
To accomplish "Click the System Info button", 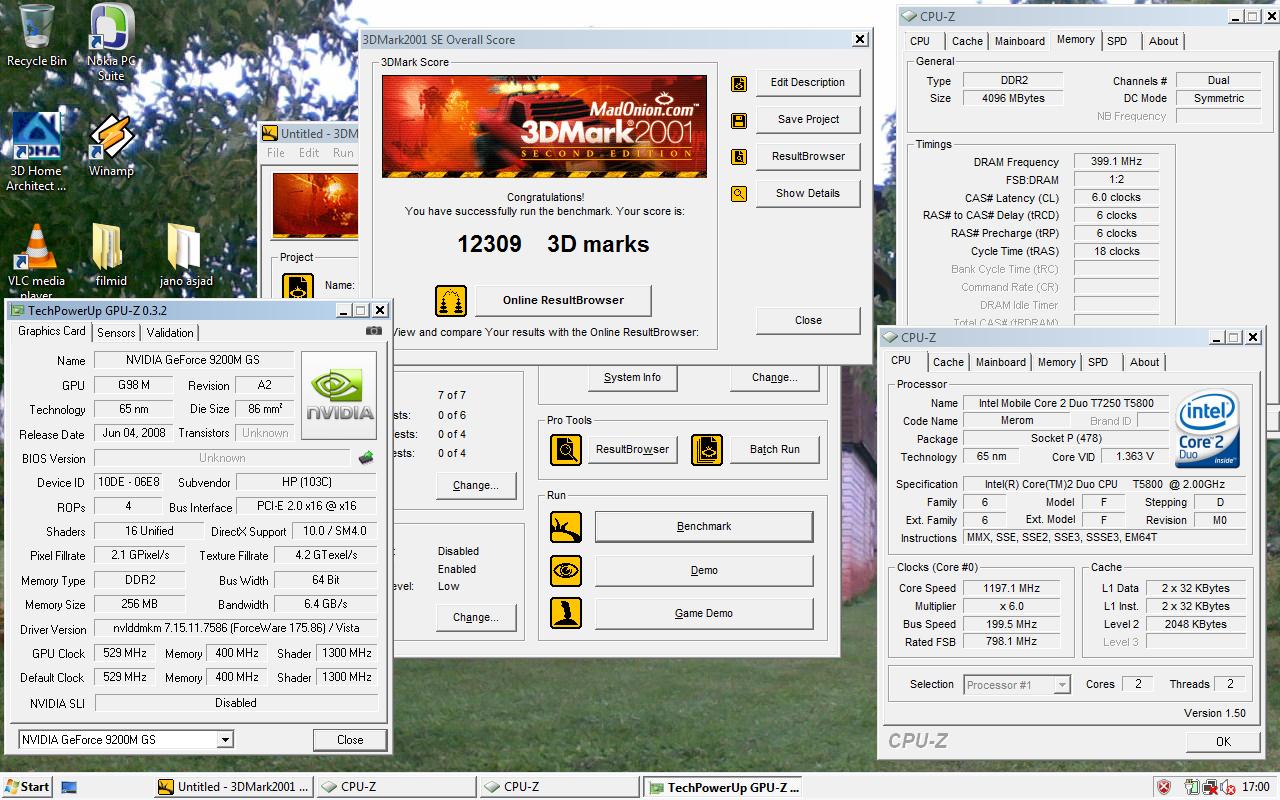I will tap(632, 378).
